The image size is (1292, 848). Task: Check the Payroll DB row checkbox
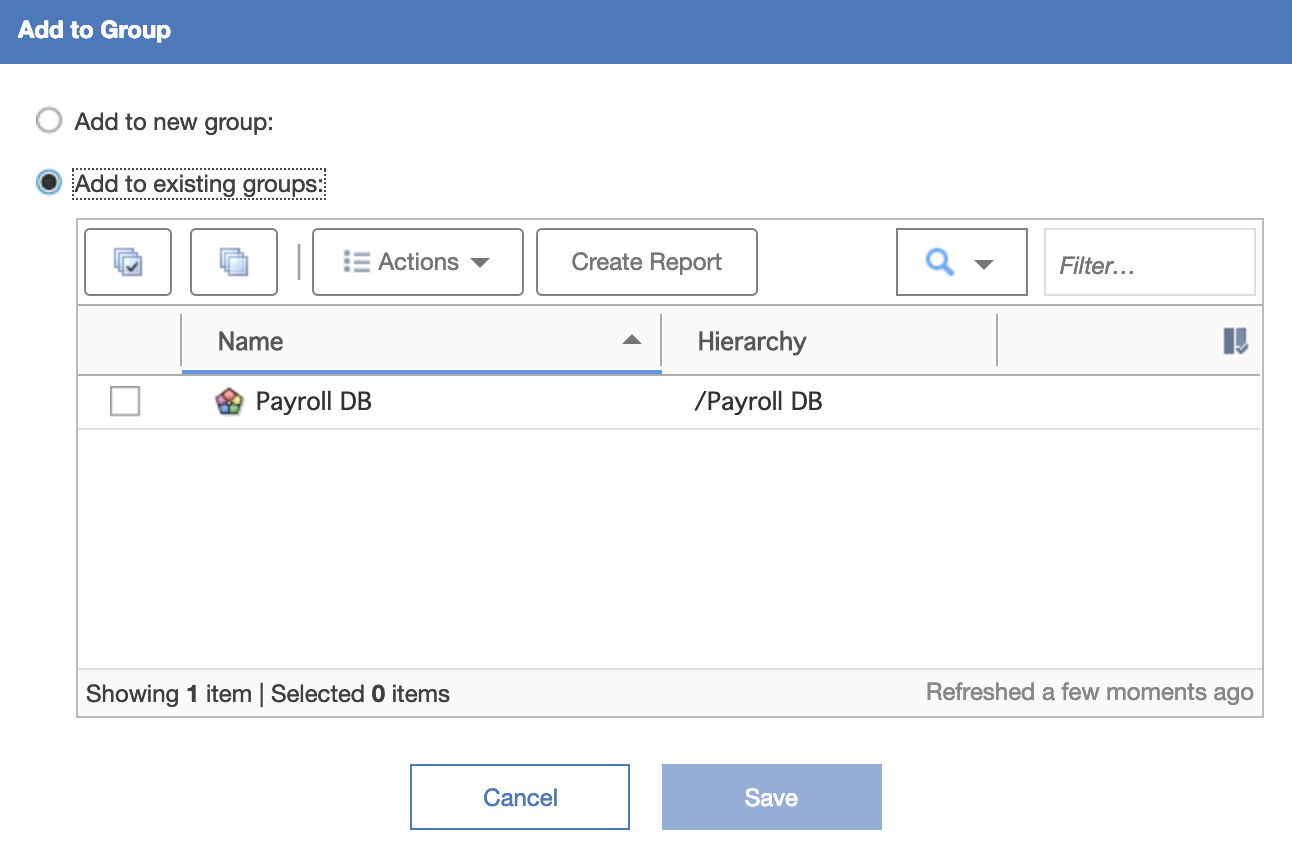[x=124, y=401]
